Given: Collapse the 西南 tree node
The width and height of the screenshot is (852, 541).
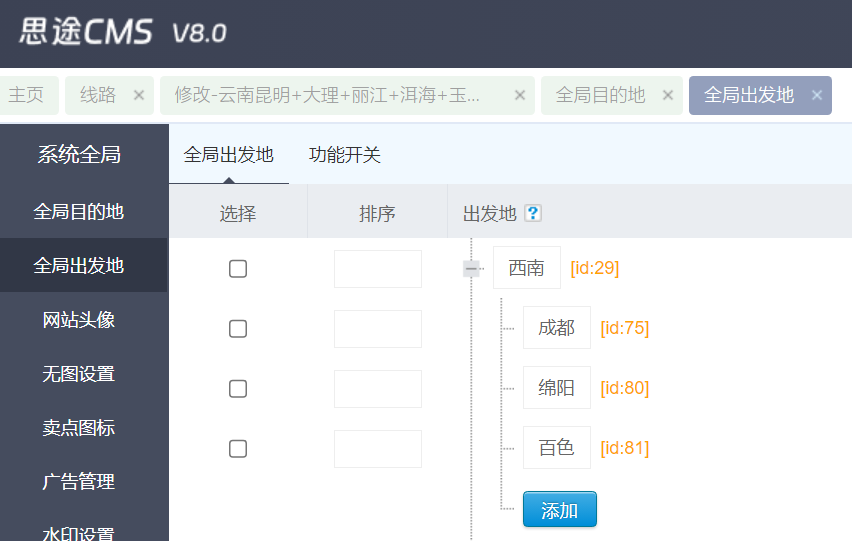Looking at the screenshot, I should coord(471,268).
